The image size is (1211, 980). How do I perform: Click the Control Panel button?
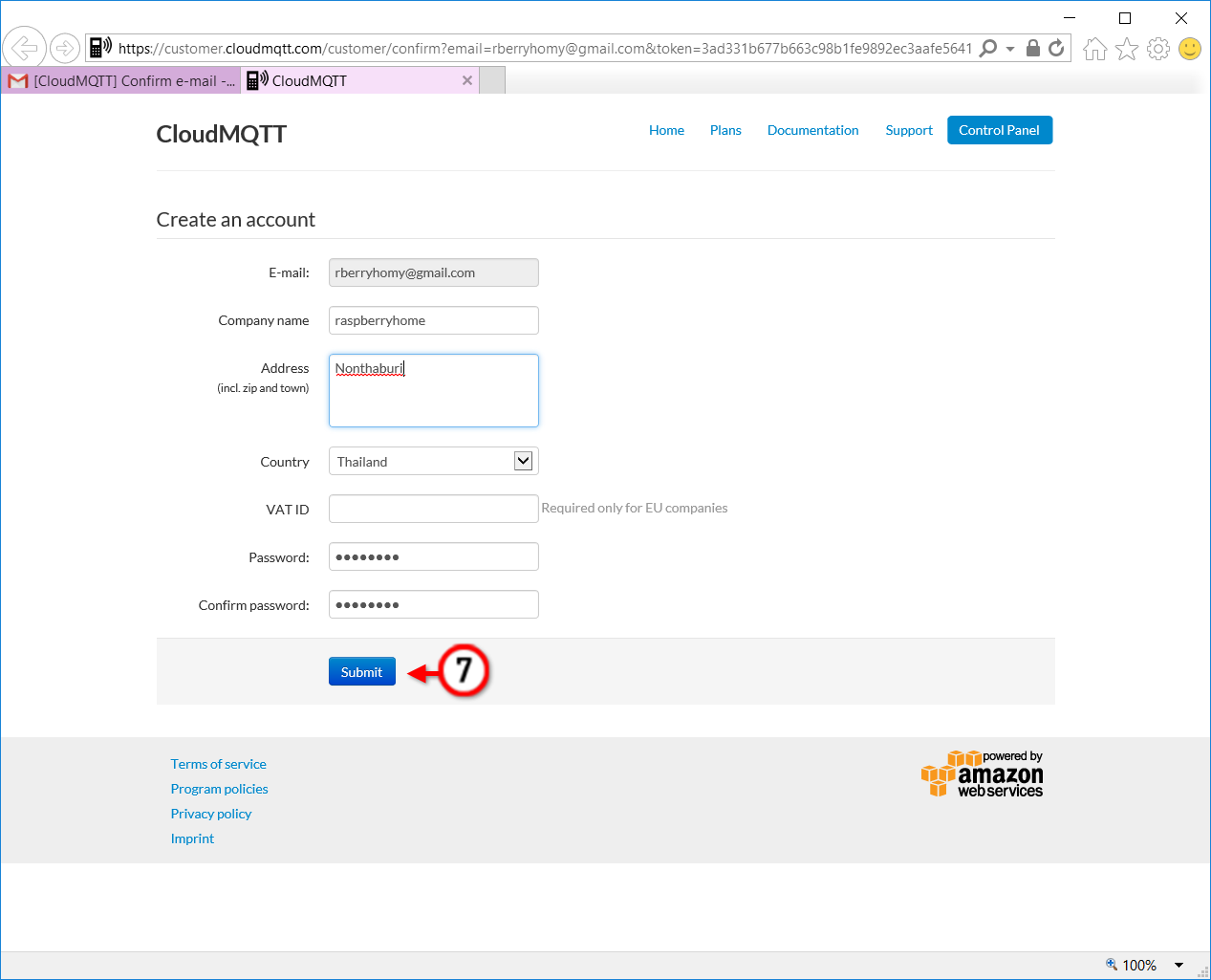point(1000,130)
